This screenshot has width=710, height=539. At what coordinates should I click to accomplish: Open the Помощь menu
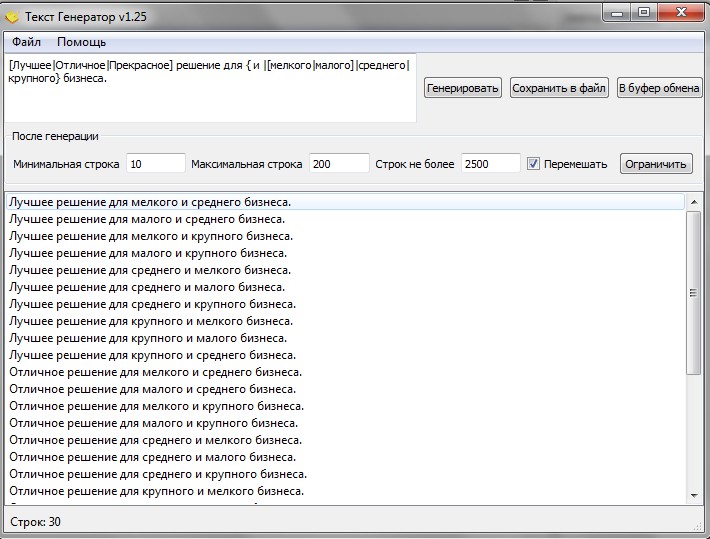click(x=82, y=42)
